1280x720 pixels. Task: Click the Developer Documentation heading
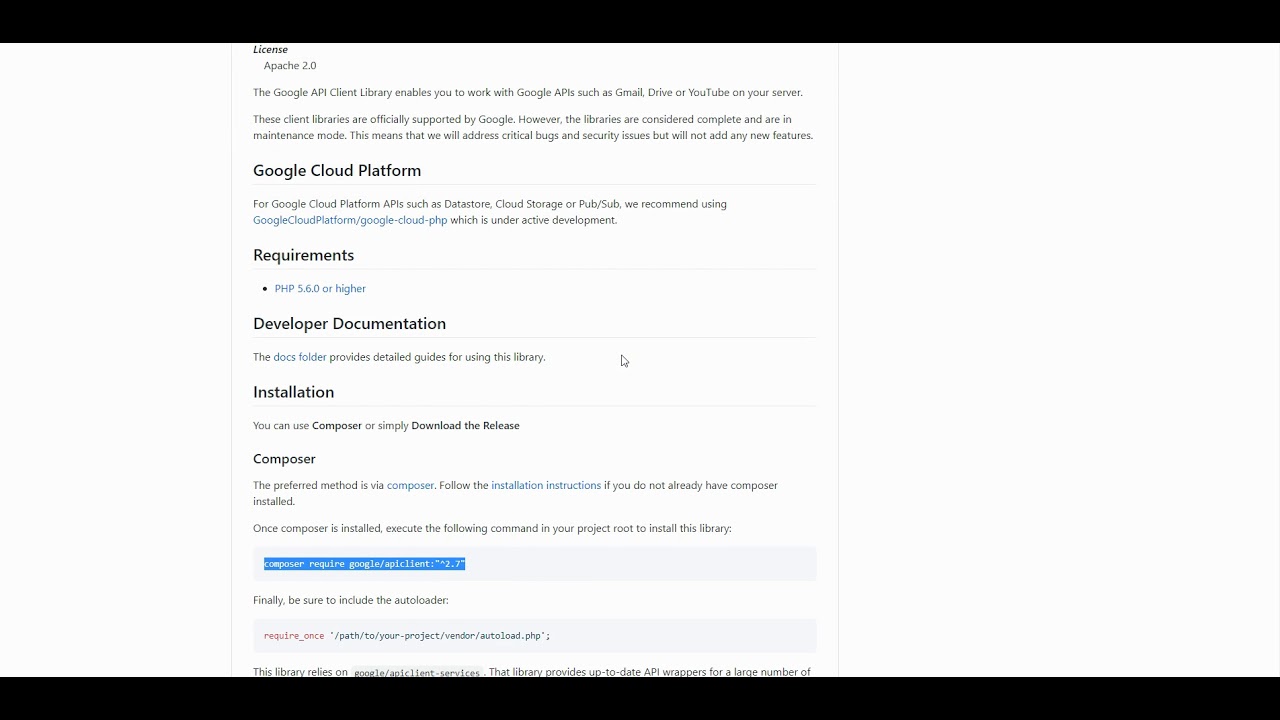(x=349, y=324)
